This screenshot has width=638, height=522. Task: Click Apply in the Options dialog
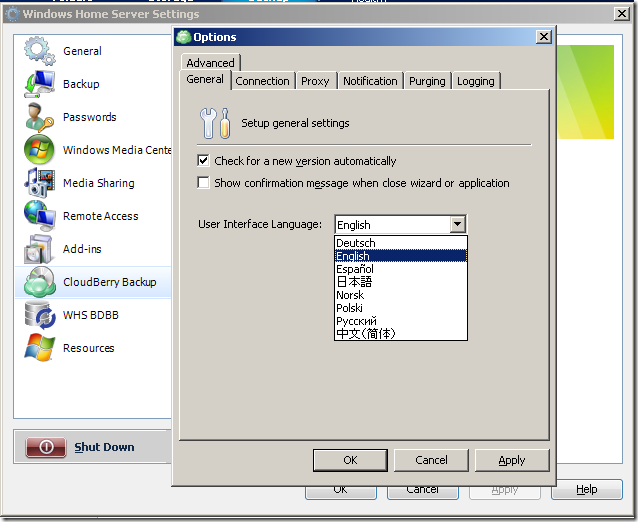click(512, 460)
